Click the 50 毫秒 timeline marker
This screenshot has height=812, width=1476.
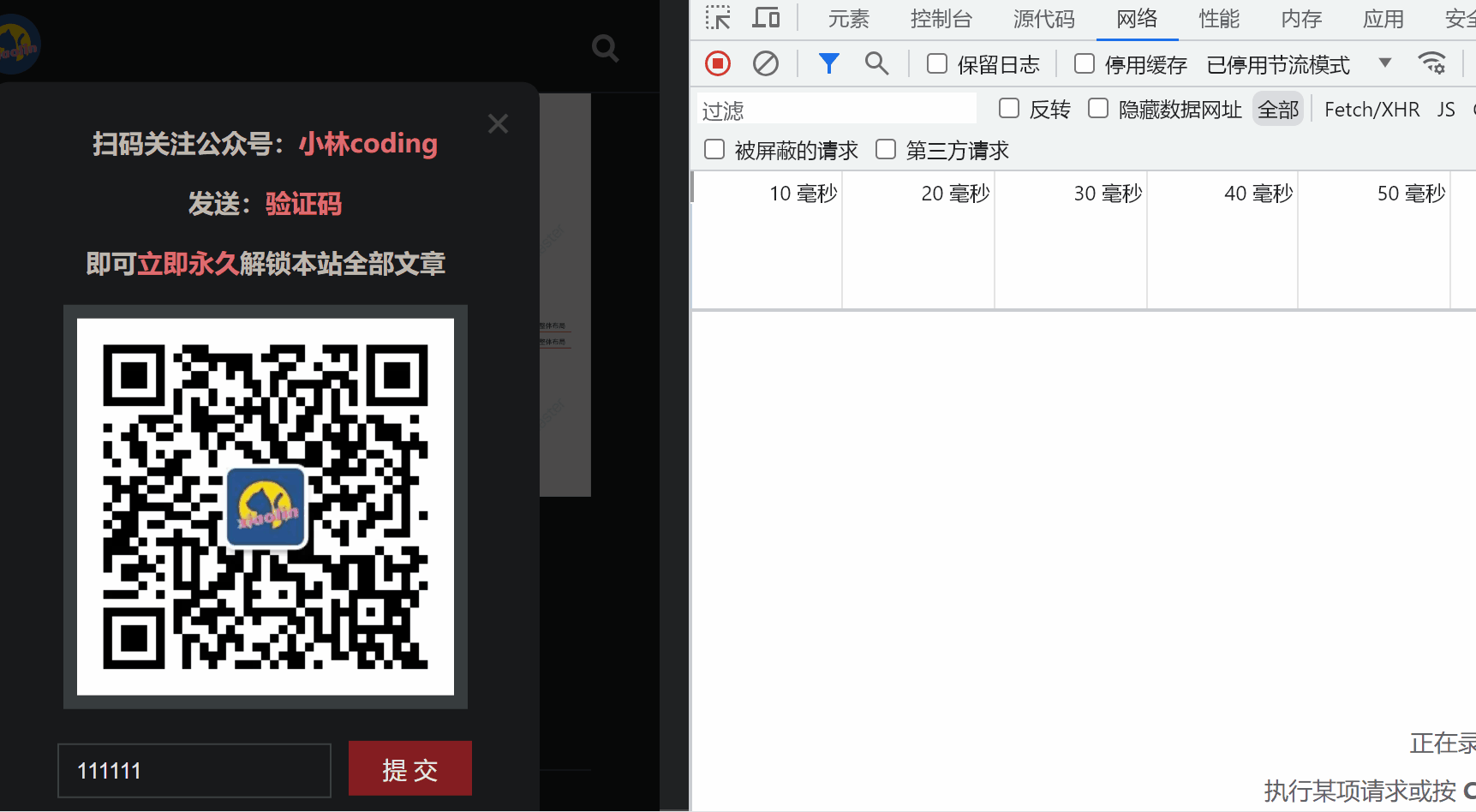click(x=1411, y=194)
